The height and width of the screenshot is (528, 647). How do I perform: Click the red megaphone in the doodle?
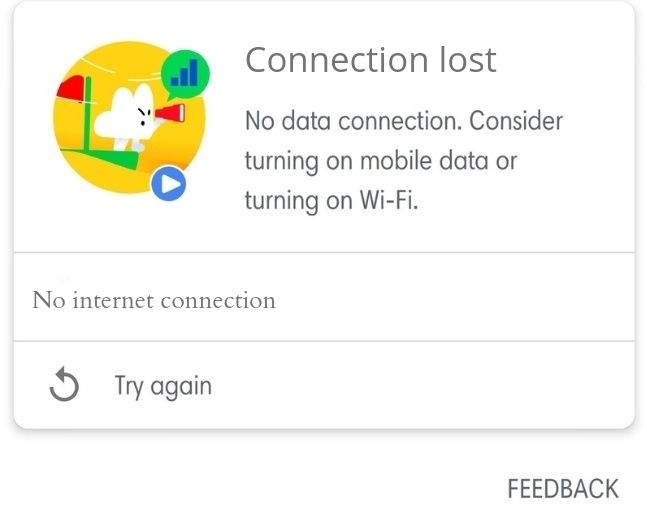coord(170,113)
